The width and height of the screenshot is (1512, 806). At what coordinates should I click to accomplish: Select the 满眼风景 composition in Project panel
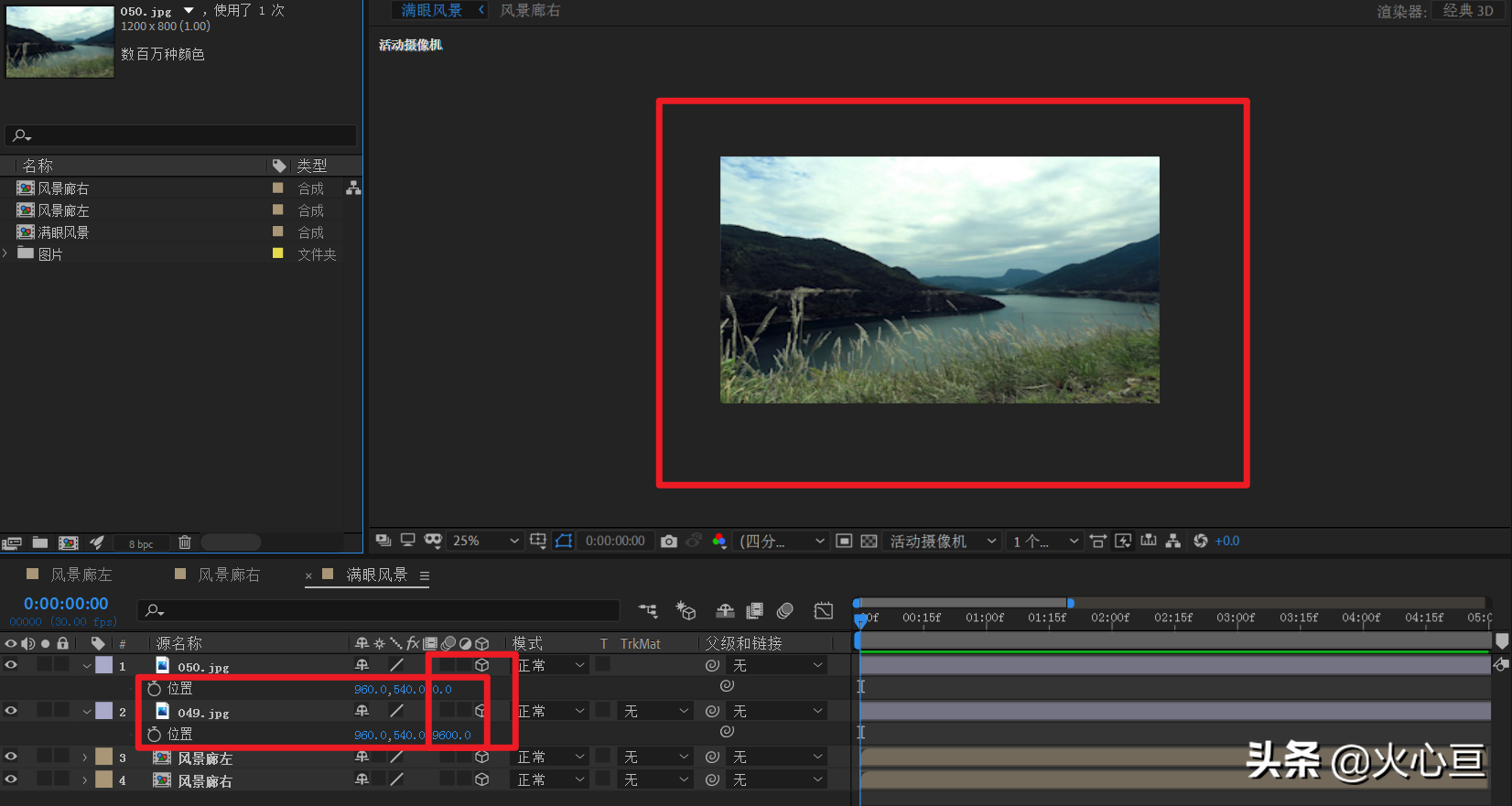coord(63,232)
